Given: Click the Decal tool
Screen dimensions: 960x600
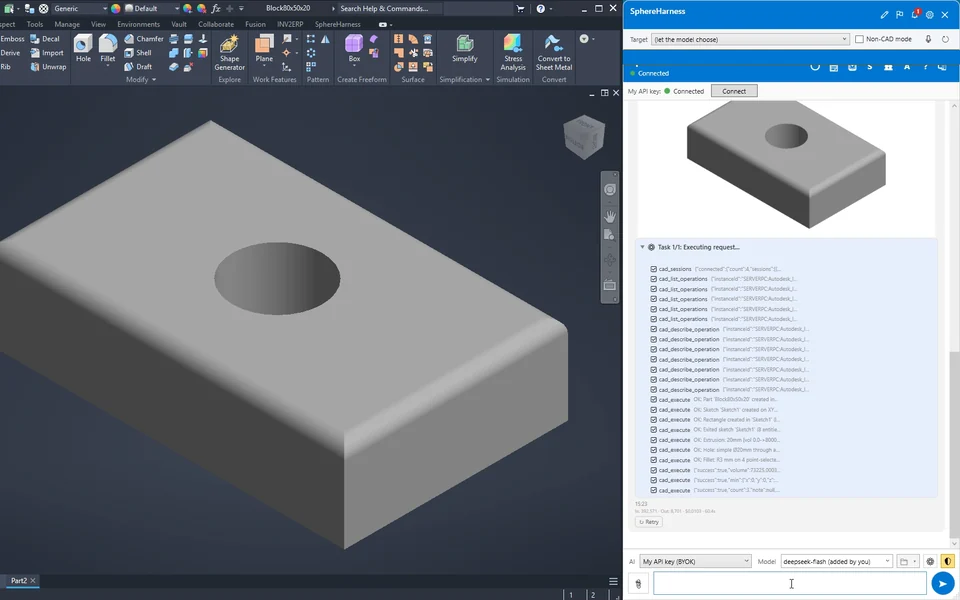Looking at the screenshot, I should 45,39.
